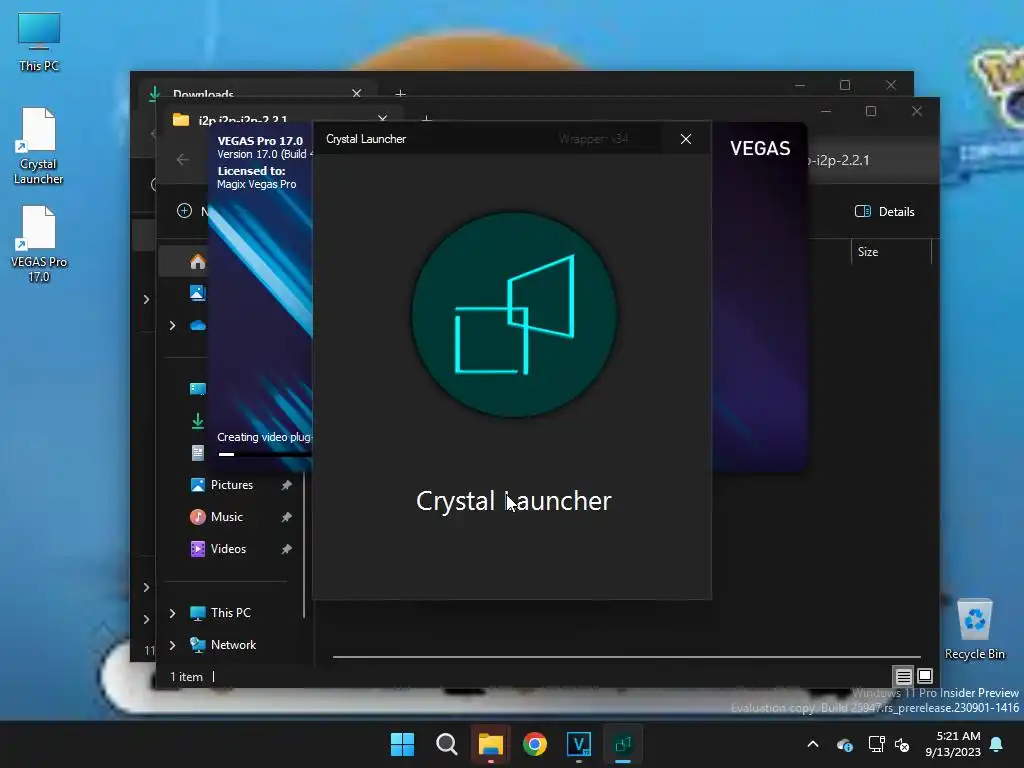Open OneDrive tray icon
The width and height of the screenshot is (1024, 768).
(844, 744)
